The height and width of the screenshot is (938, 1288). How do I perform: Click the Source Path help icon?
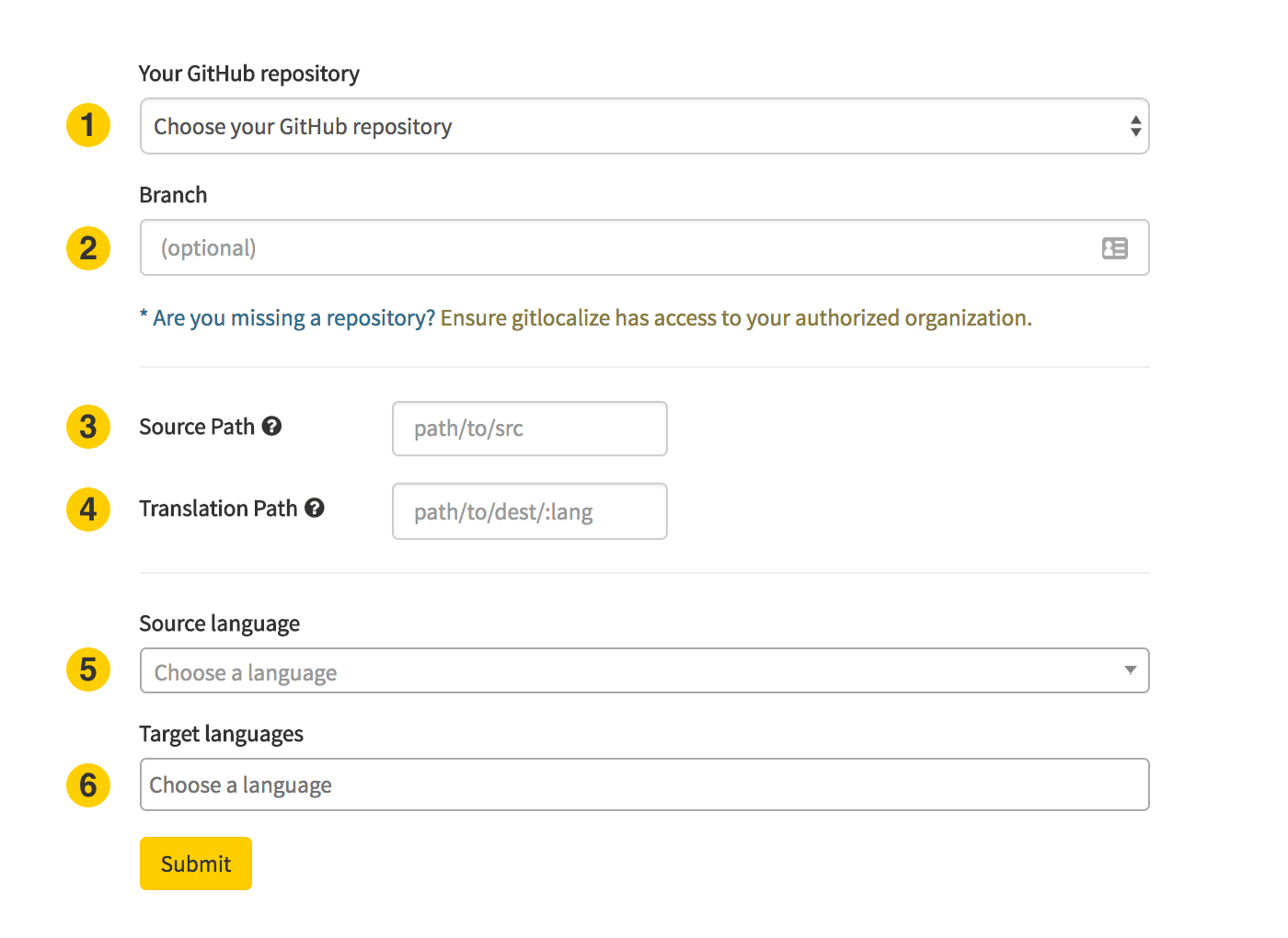coord(271,426)
